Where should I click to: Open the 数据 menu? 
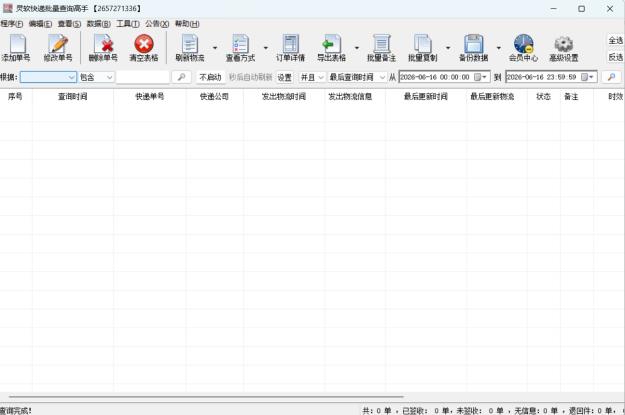tap(98, 24)
